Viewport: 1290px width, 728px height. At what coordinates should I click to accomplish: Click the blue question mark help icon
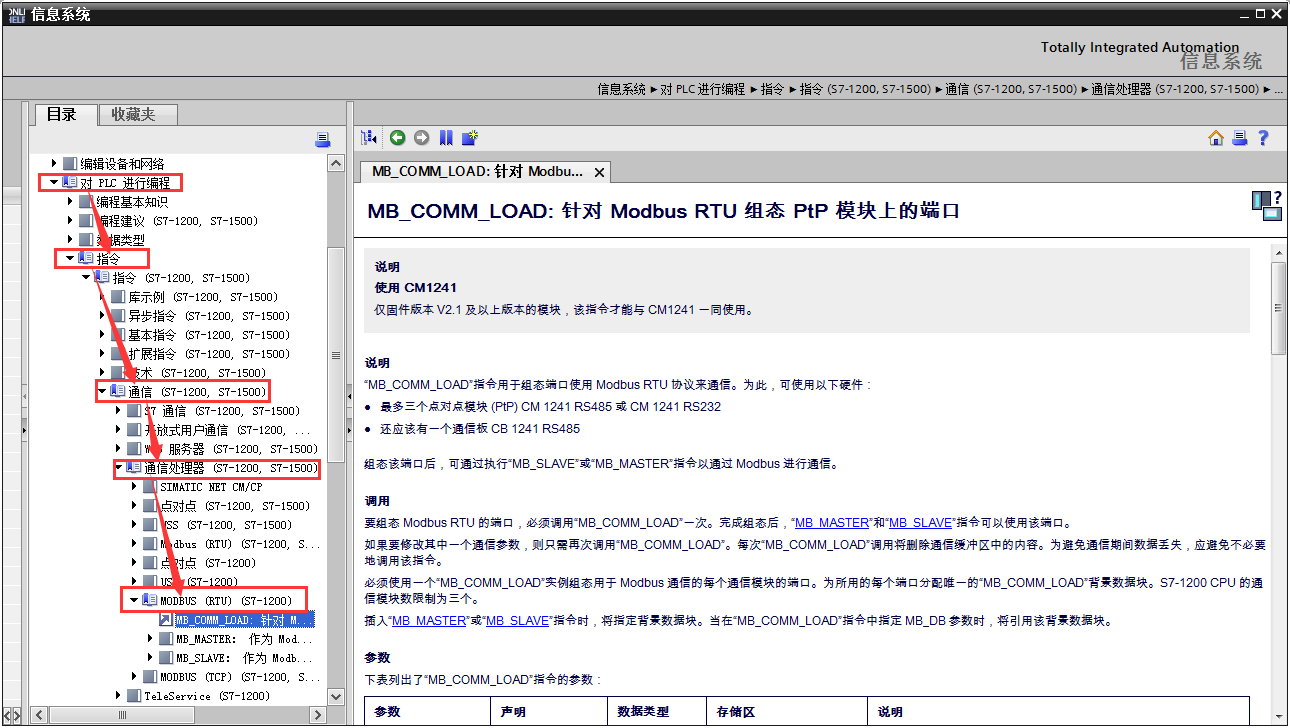click(x=1263, y=138)
